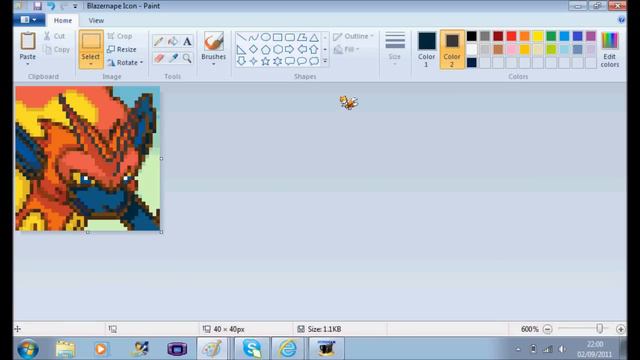Image resolution: width=640 pixels, height=360 pixels.
Task: Switch to the Home tab
Action: (x=63, y=20)
